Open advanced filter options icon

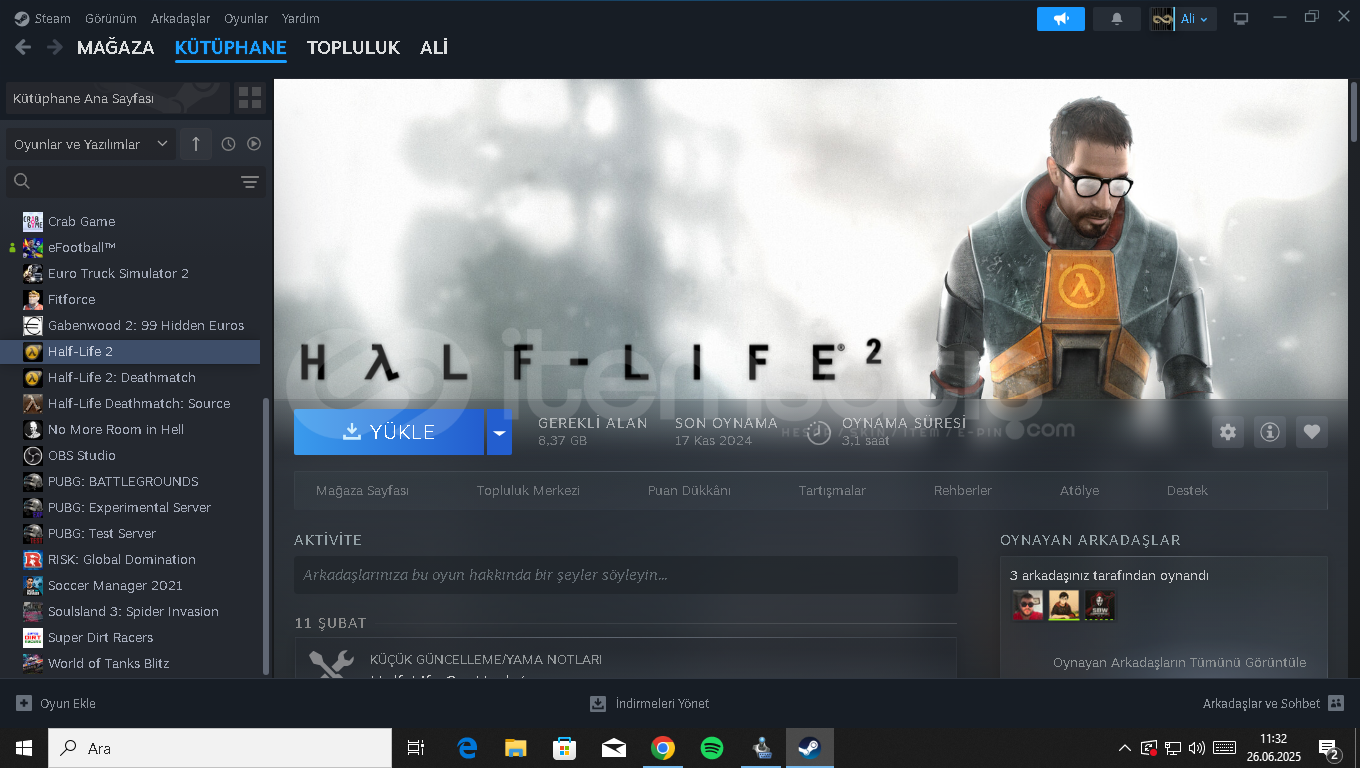[x=250, y=181]
